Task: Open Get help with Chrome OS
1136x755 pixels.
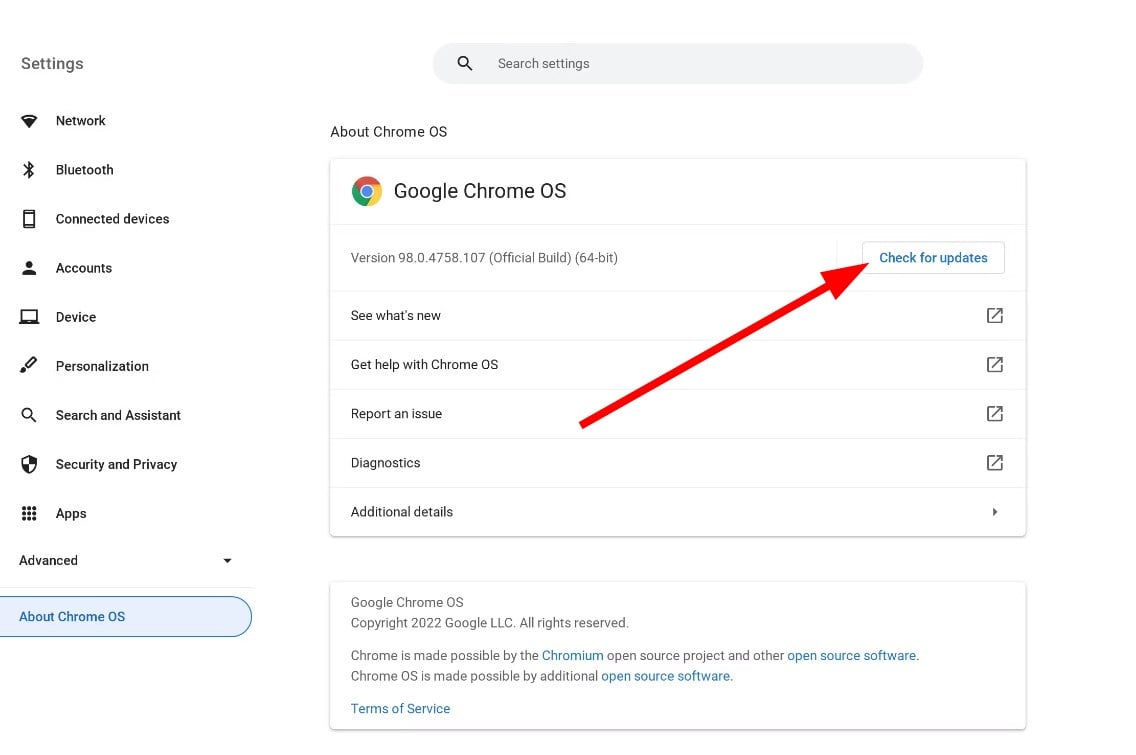Action: [677, 364]
